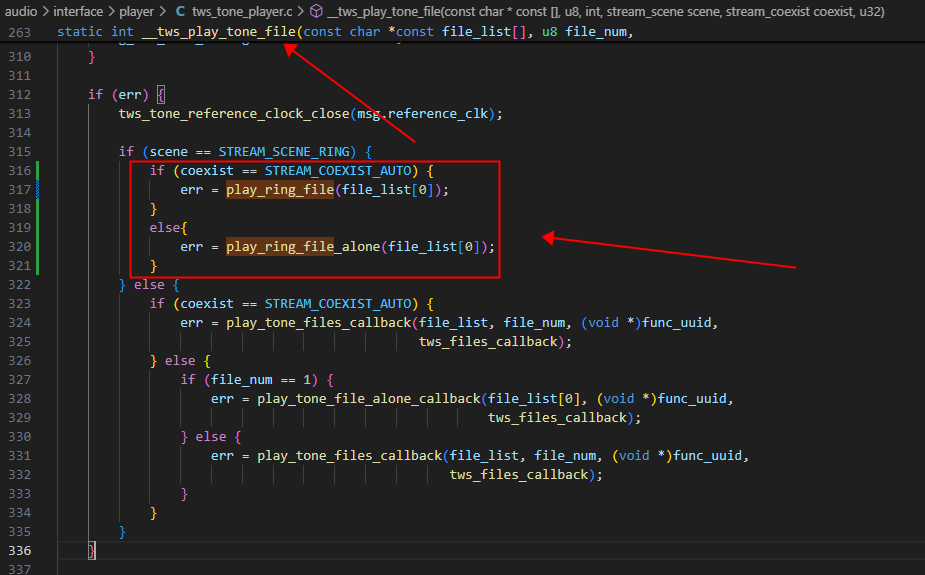The width and height of the screenshot is (925, 575).
Task: Click the C language file icon in breadcrumb
Action: 181,11
